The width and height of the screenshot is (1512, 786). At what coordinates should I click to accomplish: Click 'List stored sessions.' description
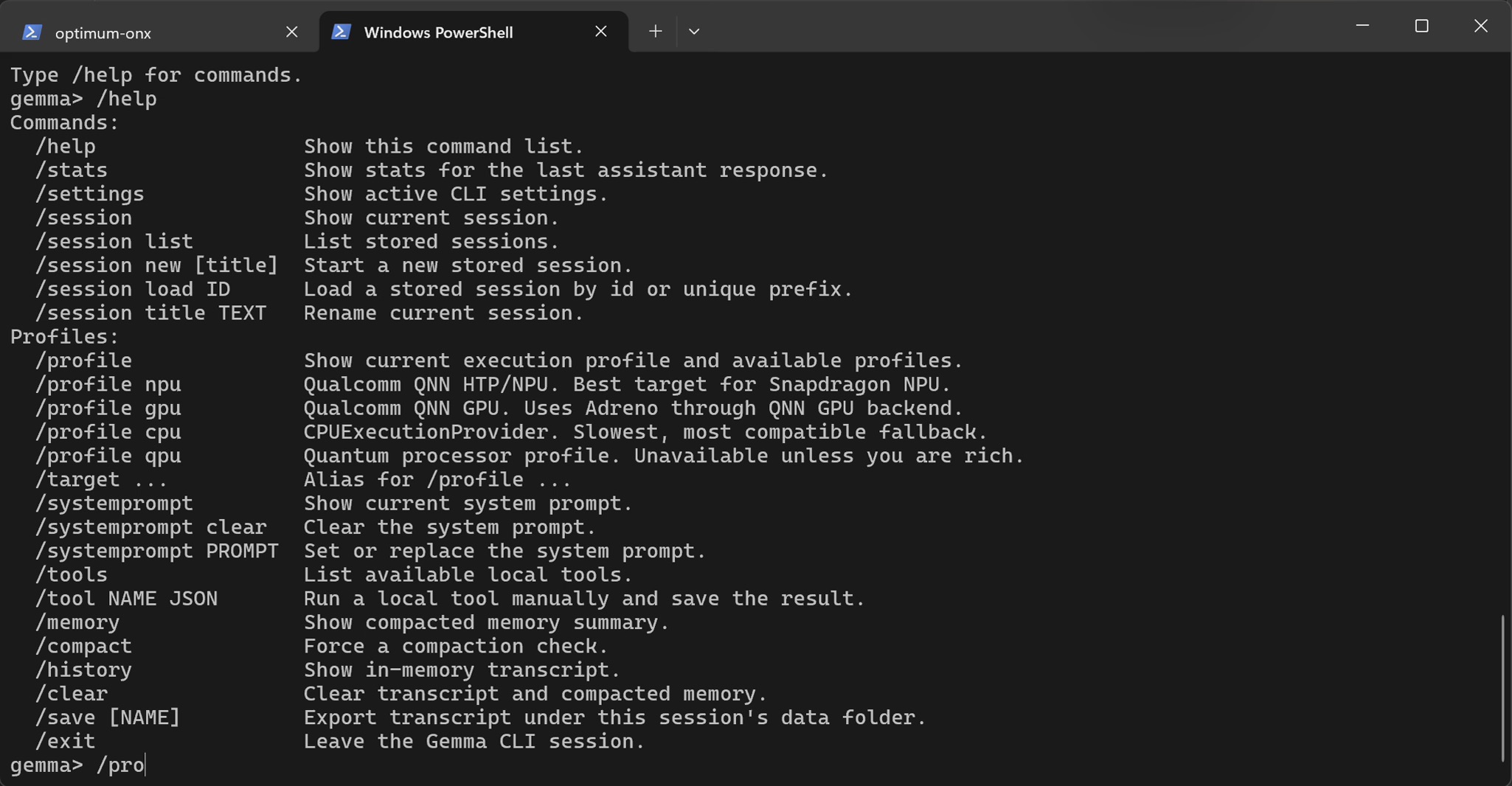(431, 242)
